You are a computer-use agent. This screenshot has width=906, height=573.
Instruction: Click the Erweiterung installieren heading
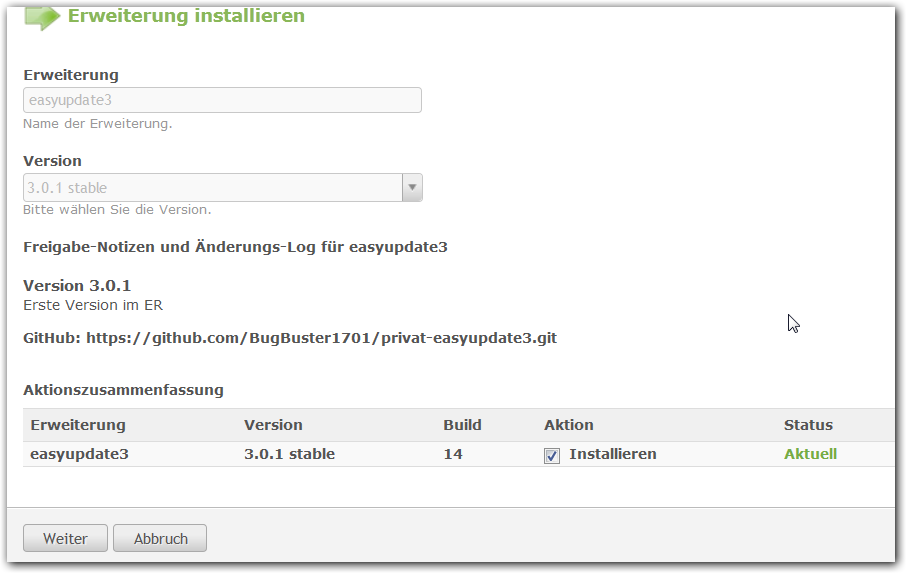pyautogui.click(x=186, y=16)
